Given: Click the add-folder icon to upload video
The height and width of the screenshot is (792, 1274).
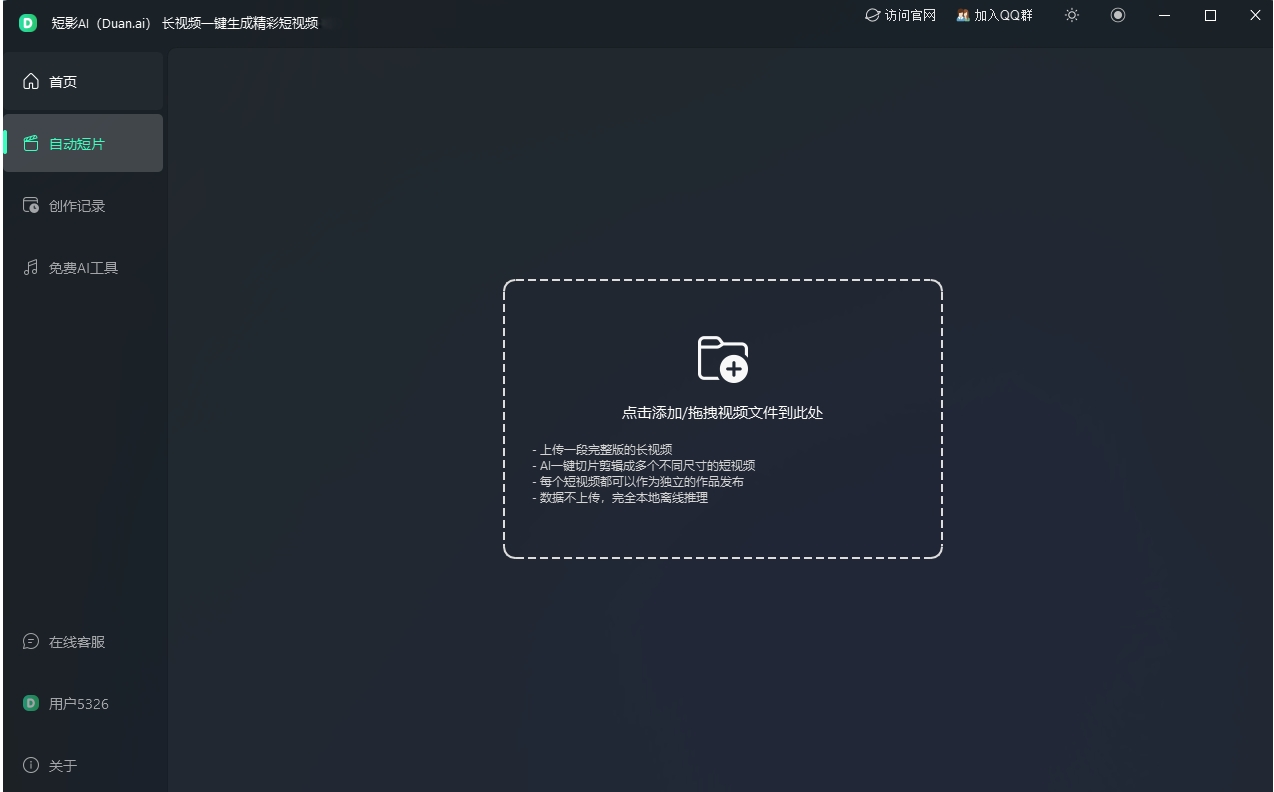Looking at the screenshot, I should coord(723,358).
